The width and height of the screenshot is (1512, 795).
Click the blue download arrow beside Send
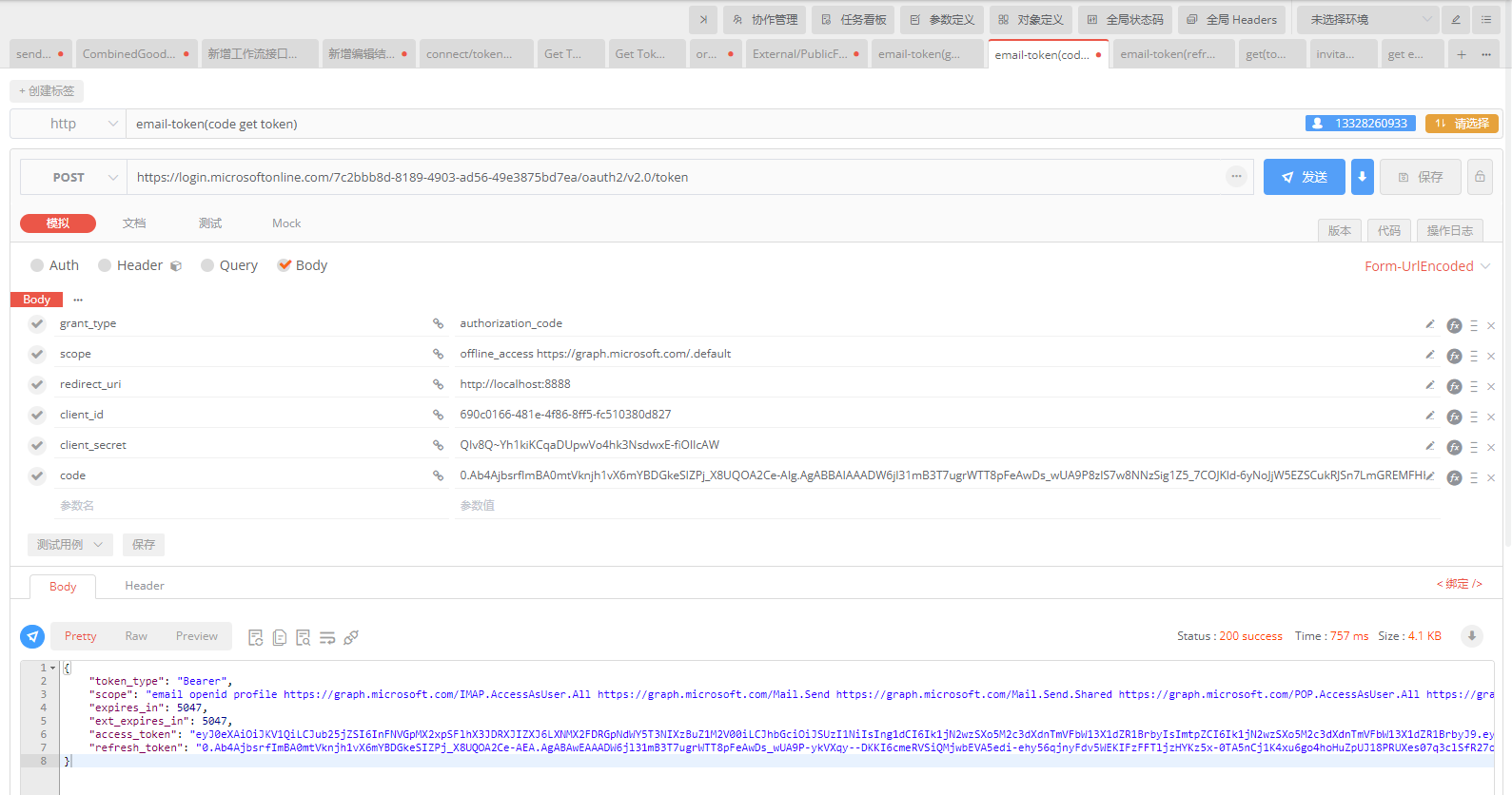(x=1362, y=177)
